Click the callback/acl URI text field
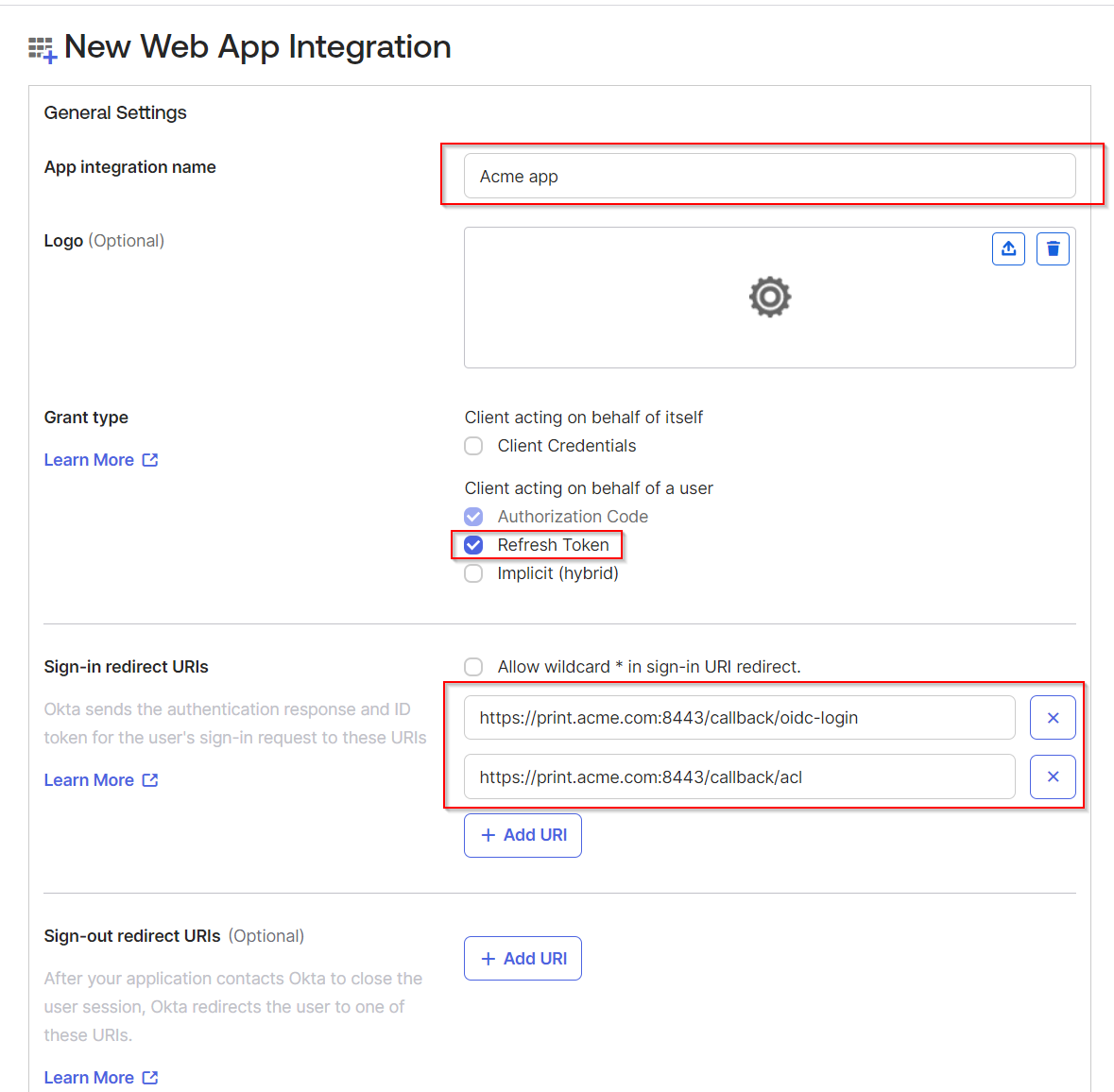 pos(739,777)
